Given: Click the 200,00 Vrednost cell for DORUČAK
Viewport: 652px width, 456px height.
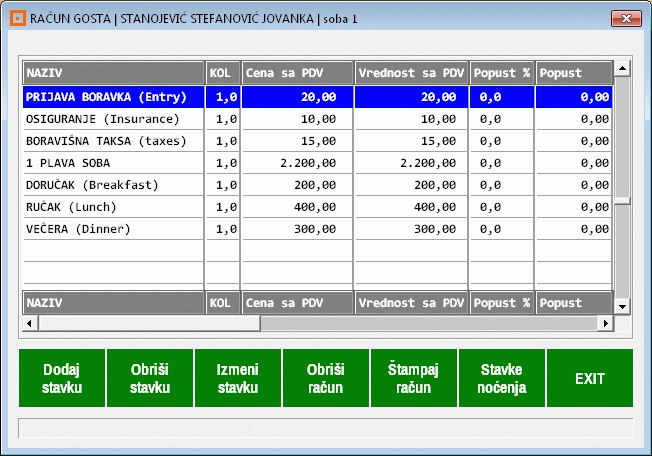Looking at the screenshot, I should (411, 185).
